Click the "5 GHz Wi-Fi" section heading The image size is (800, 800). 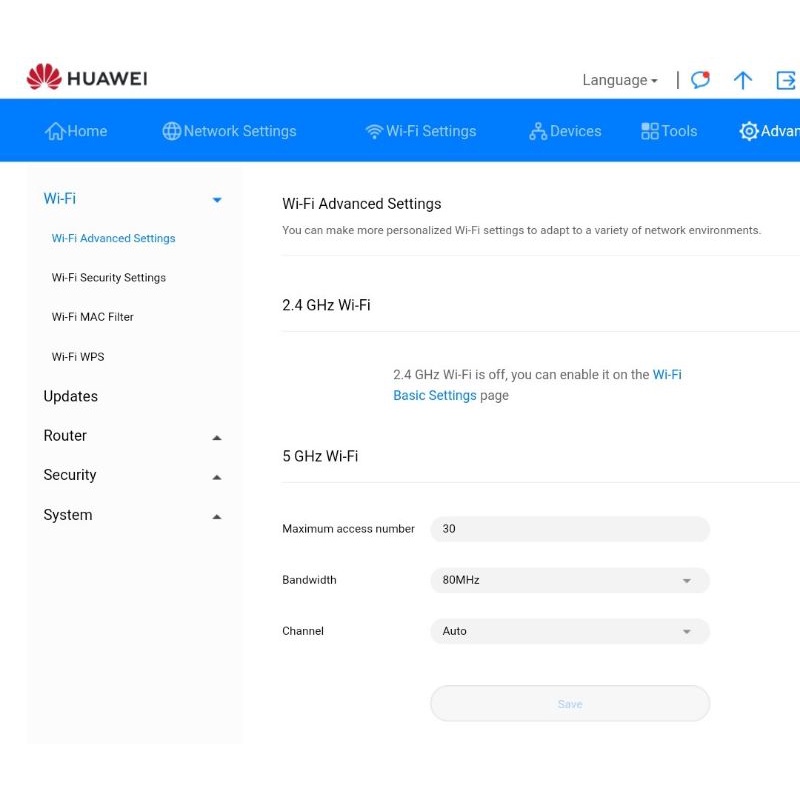tap(320, 456)
